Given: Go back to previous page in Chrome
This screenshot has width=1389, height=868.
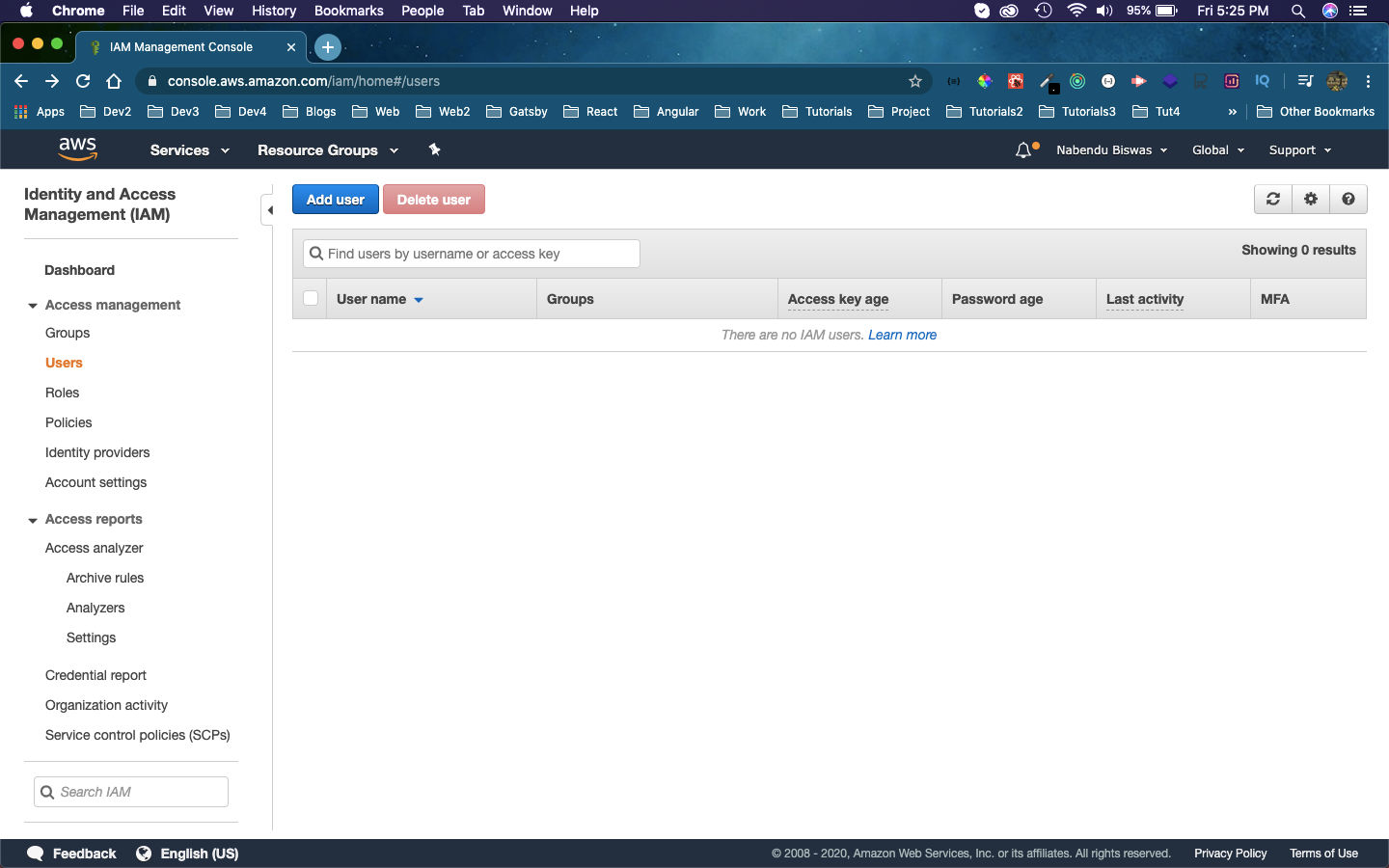Looking at the screenshot, I should point(21,81).
